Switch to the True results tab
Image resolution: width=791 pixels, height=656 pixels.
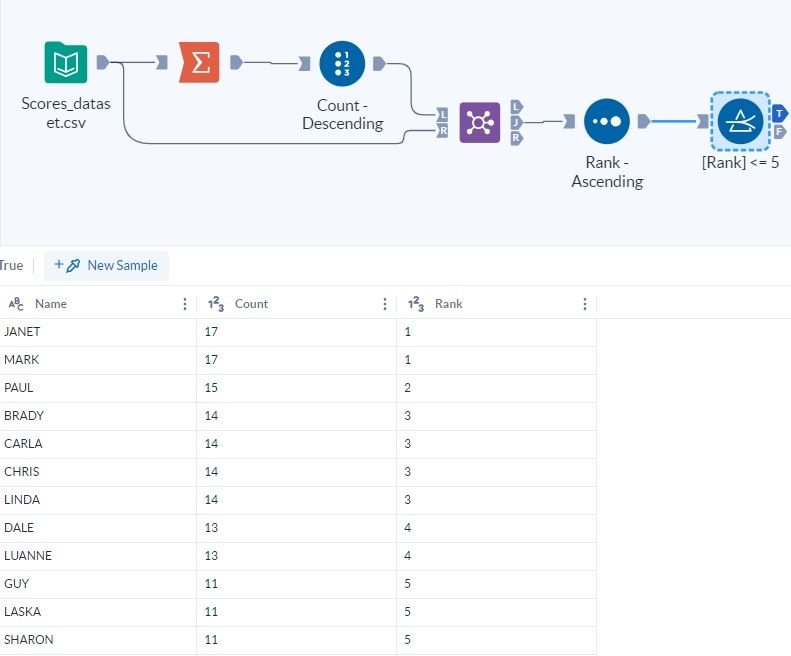click(12, 266)
